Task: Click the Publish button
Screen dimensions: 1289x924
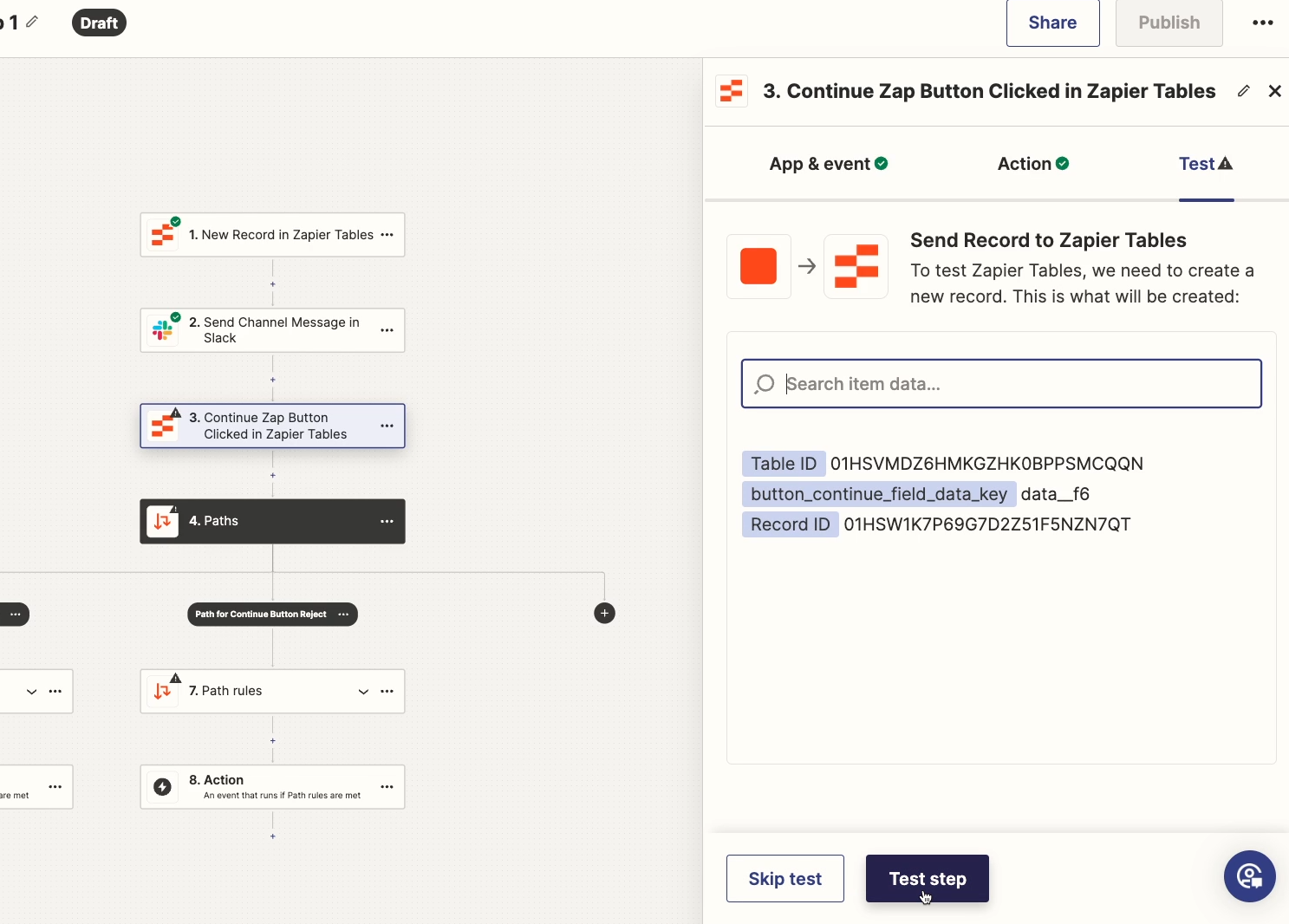Action: [1169, 23]
